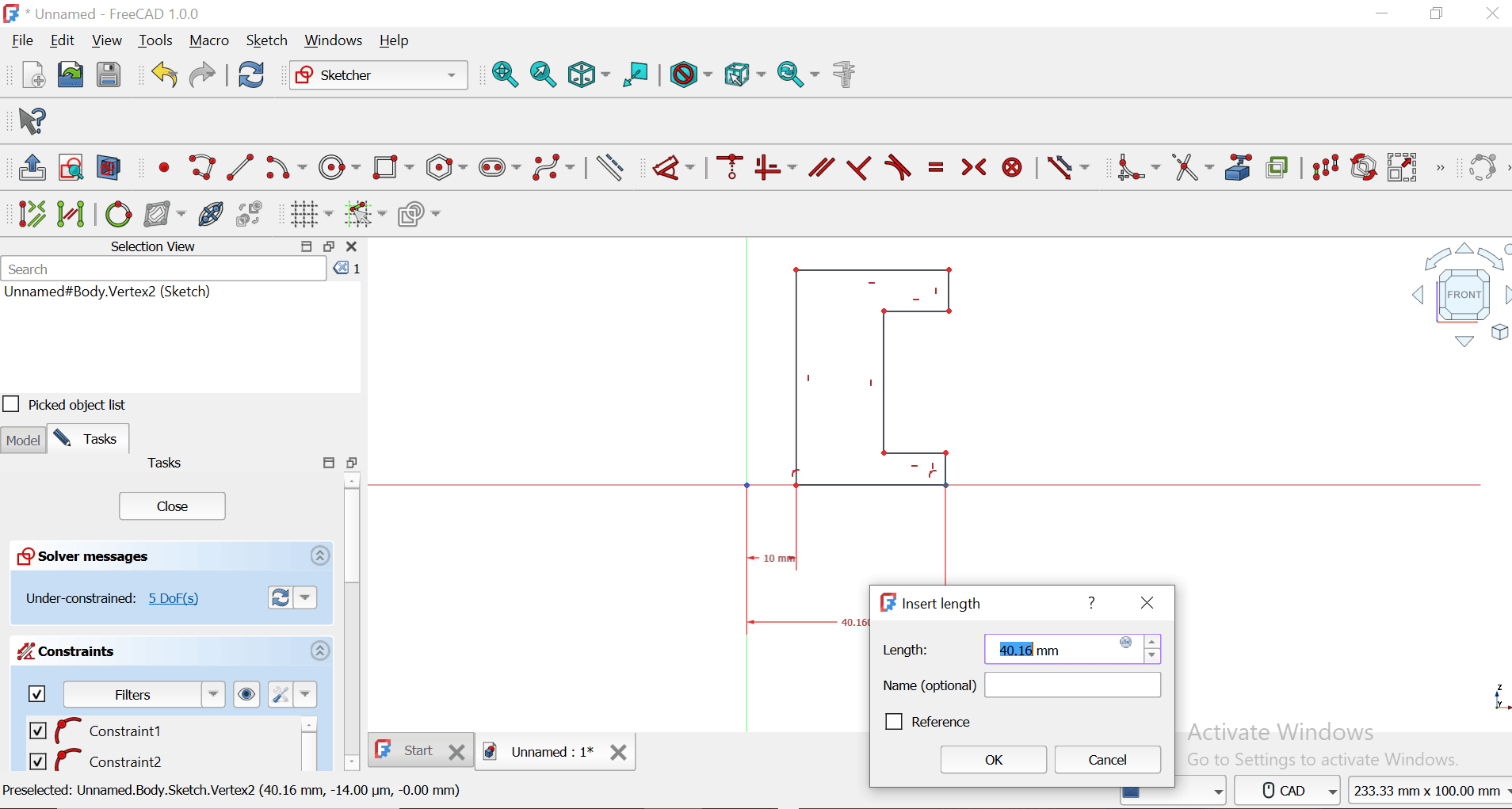Select the B-spline tool
This screenshot has width=1512, height=809.
(x=546, y=167)
